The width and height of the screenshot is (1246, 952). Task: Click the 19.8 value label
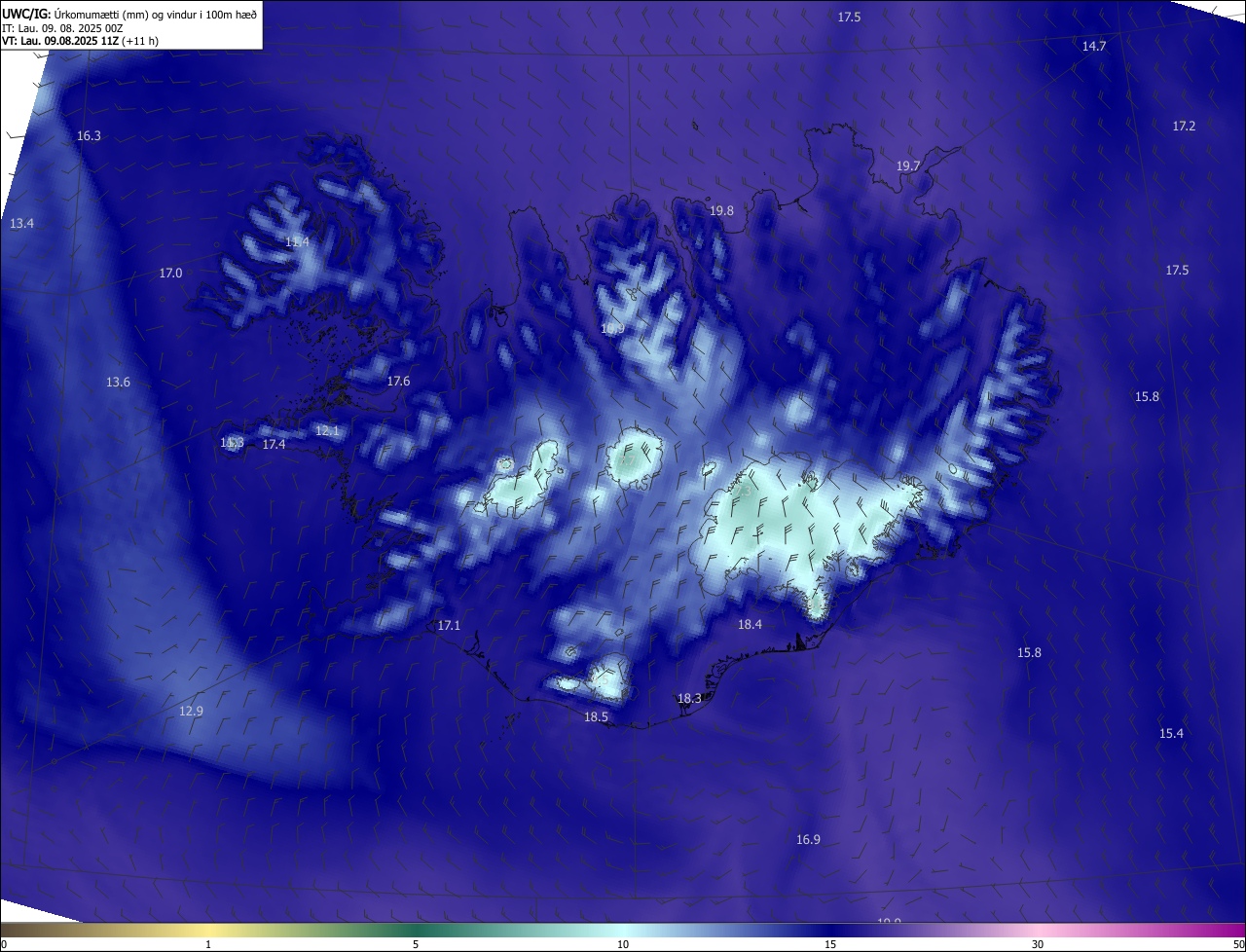(721, 211)
